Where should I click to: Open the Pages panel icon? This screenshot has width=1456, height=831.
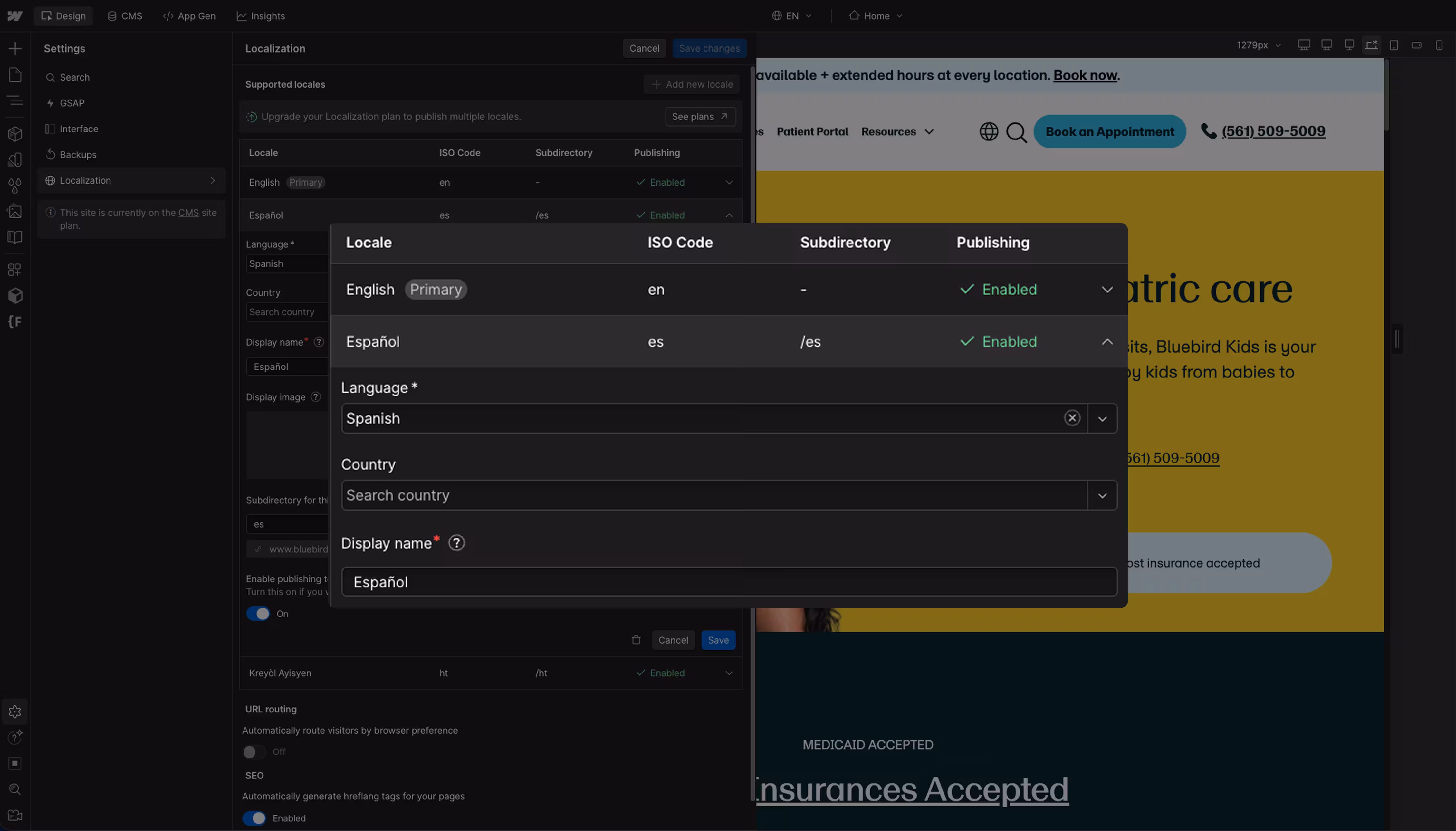[x=15, y=75]
